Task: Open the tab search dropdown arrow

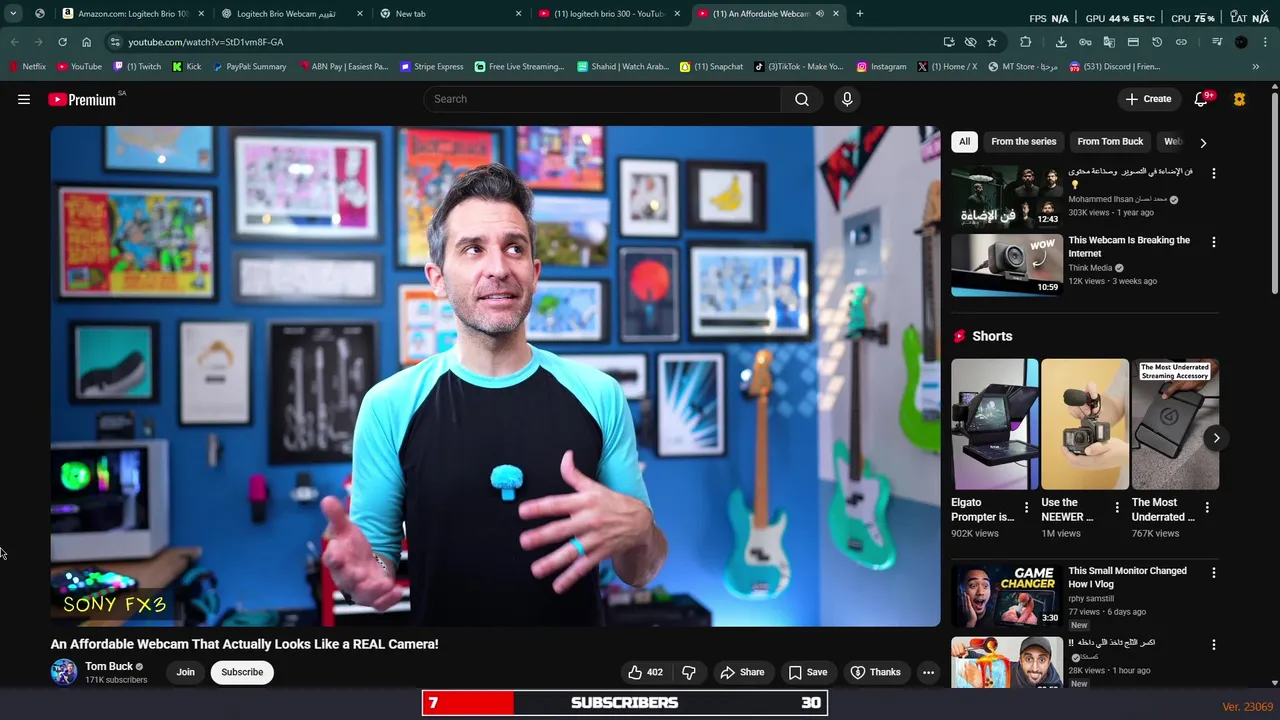Action: click(x=13, y=14)
